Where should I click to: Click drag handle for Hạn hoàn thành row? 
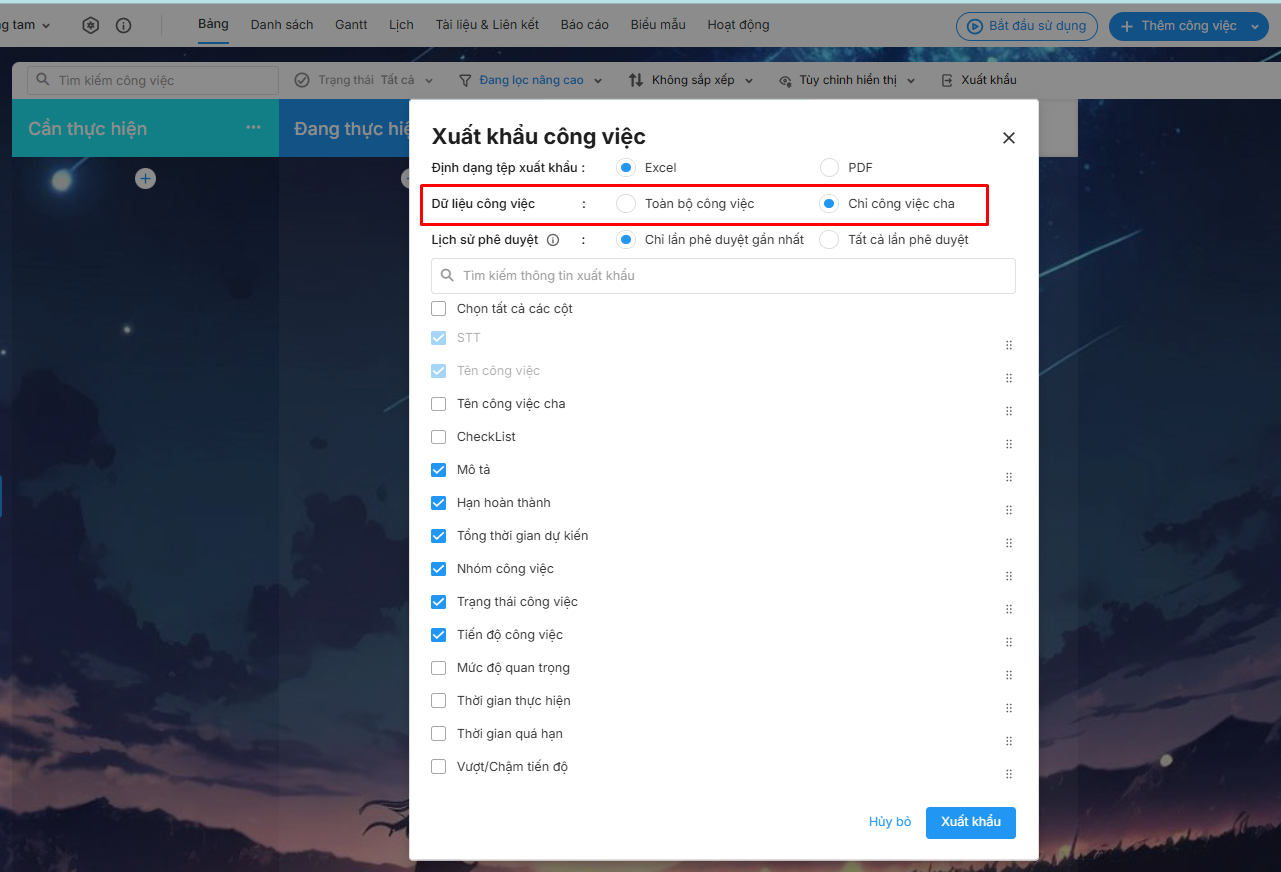pyautogui.click(x=1009, y=510)
